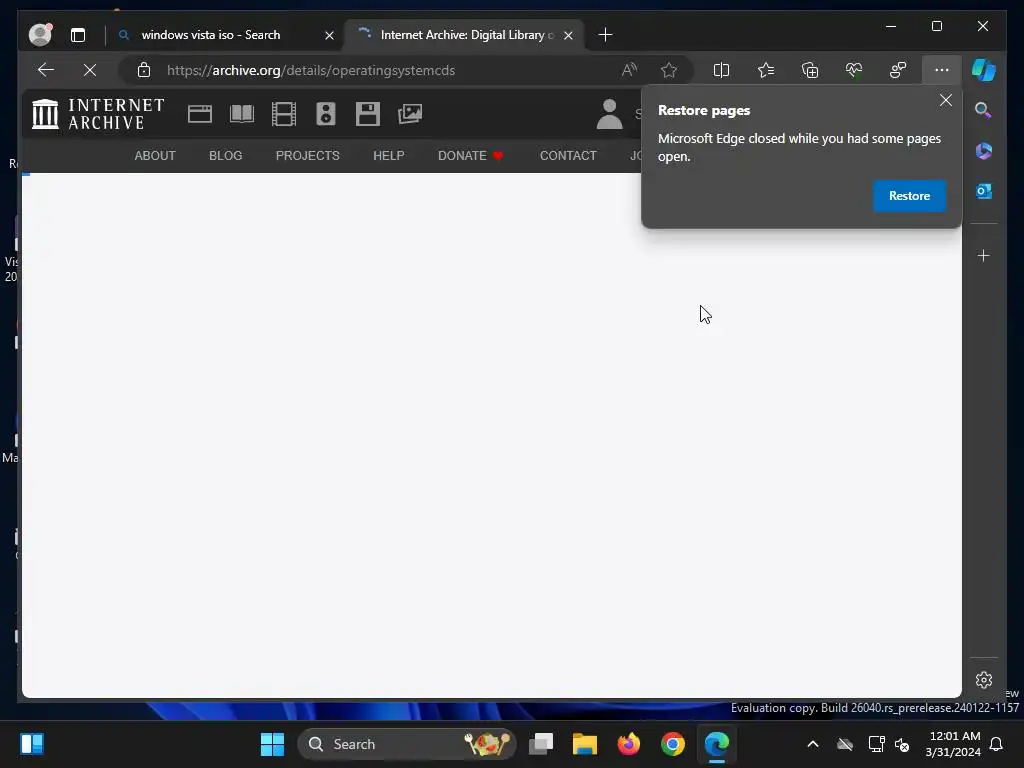Add this page to favorites with the star
Image resolution: width=1024 pixels, height=768 pixels.
pos(669,70)
